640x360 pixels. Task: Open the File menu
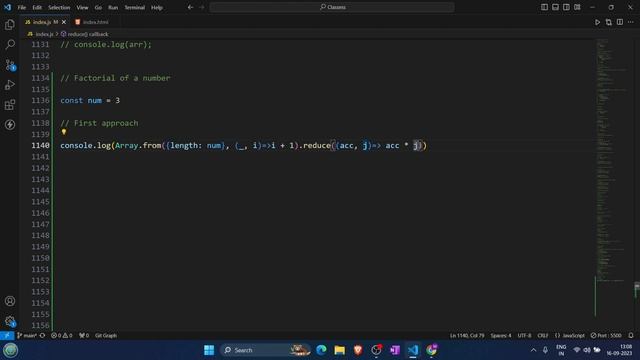click(22, 7)
